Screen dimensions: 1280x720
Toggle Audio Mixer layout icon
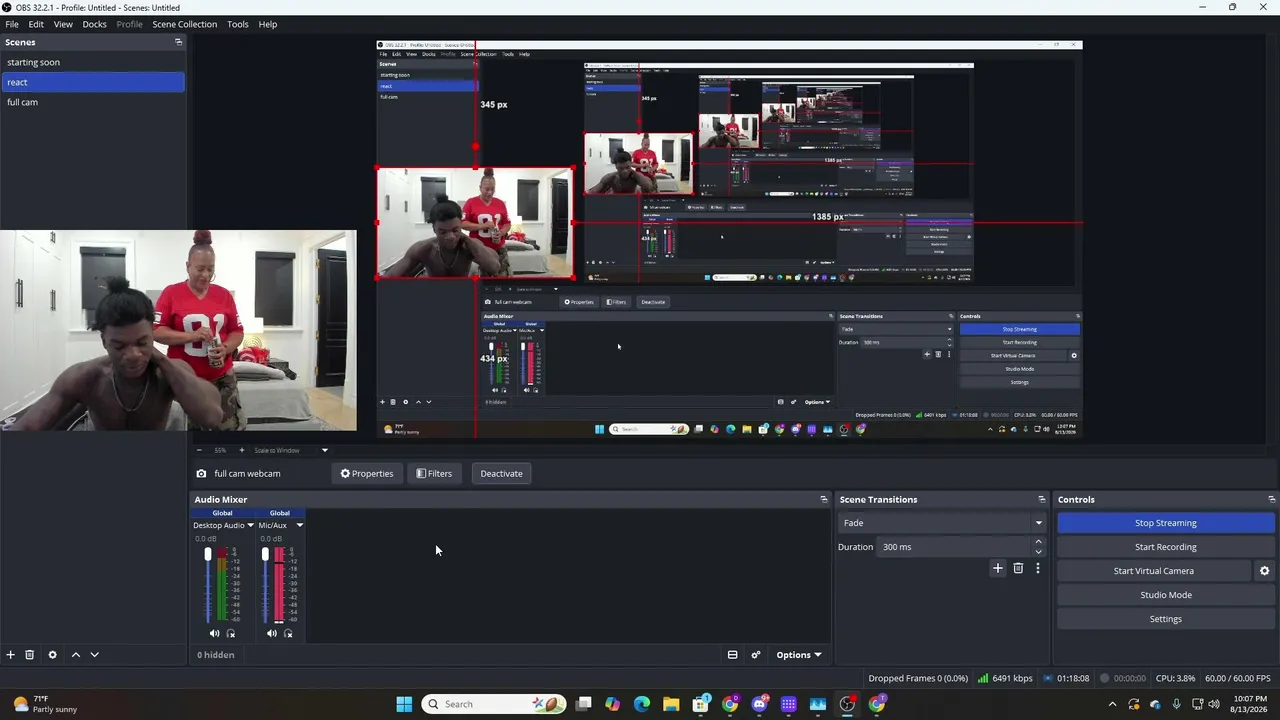[x=732, y=655]
